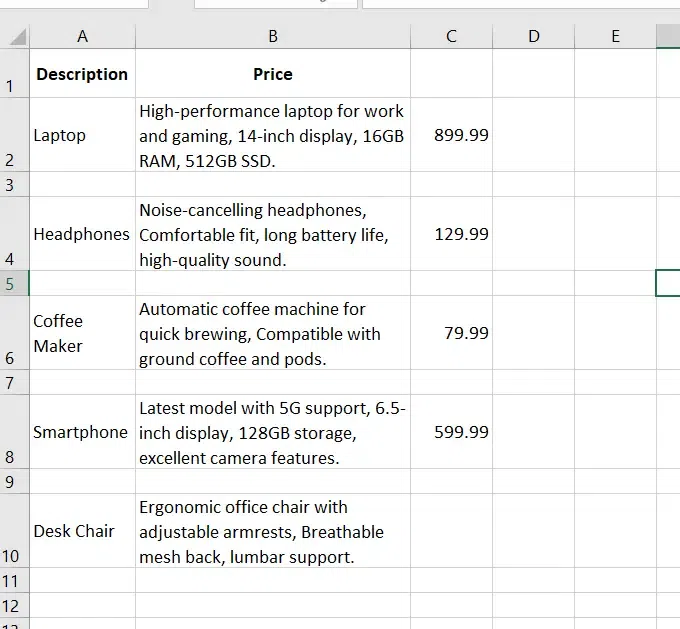The height and width of the screenshot is (629, 680).
Task: Select row 3 header
Action: tap(14, 184)
